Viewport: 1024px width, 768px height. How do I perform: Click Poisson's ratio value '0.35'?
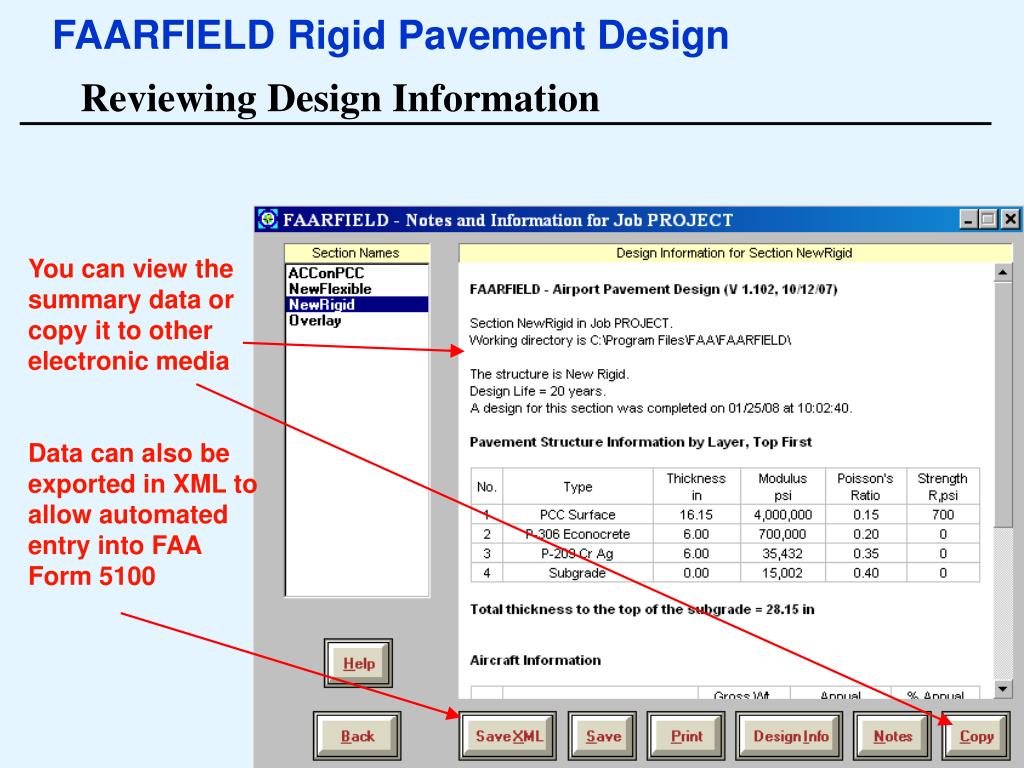[x=866, y=554]
